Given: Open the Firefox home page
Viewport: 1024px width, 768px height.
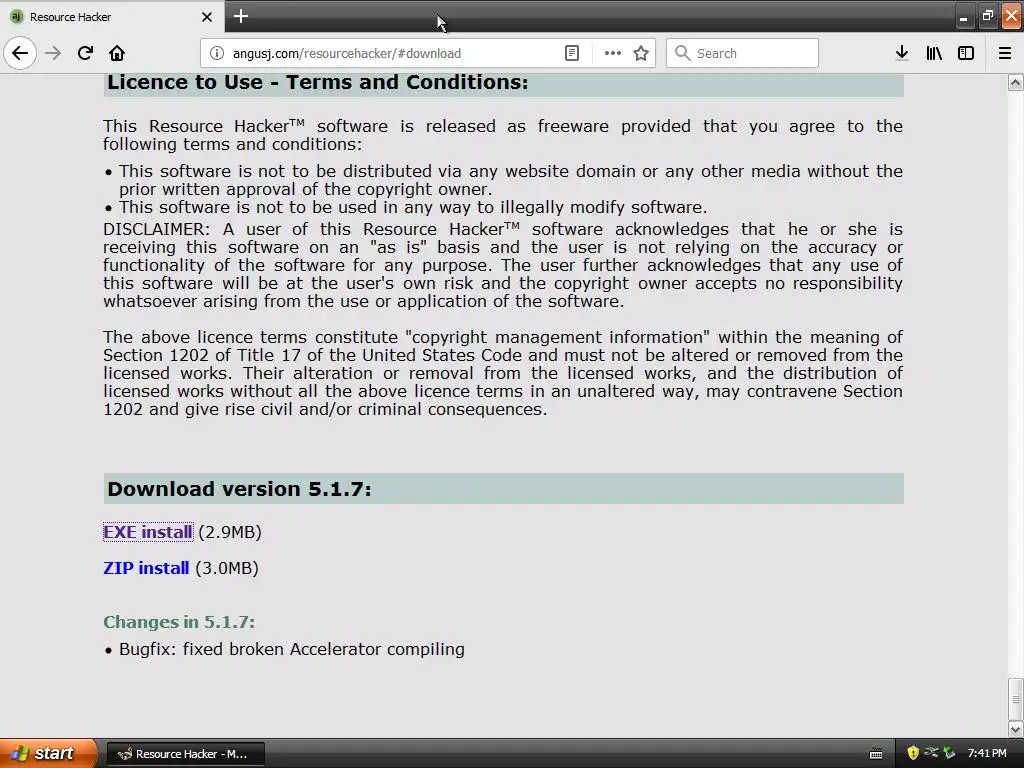Looking at the screenshot, I should (117, 53).
